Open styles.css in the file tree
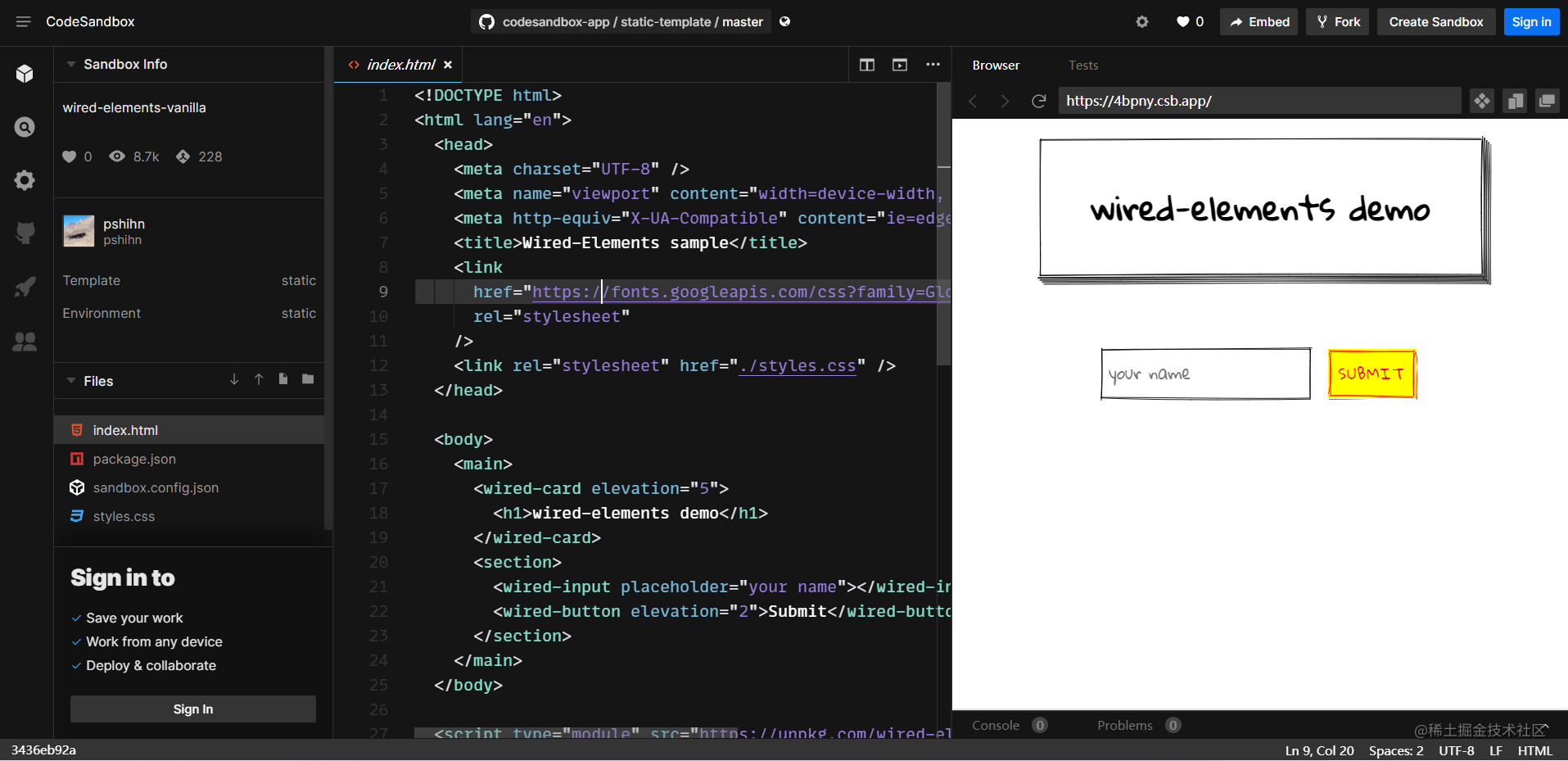1568x761 pixels. pos(189,516)
